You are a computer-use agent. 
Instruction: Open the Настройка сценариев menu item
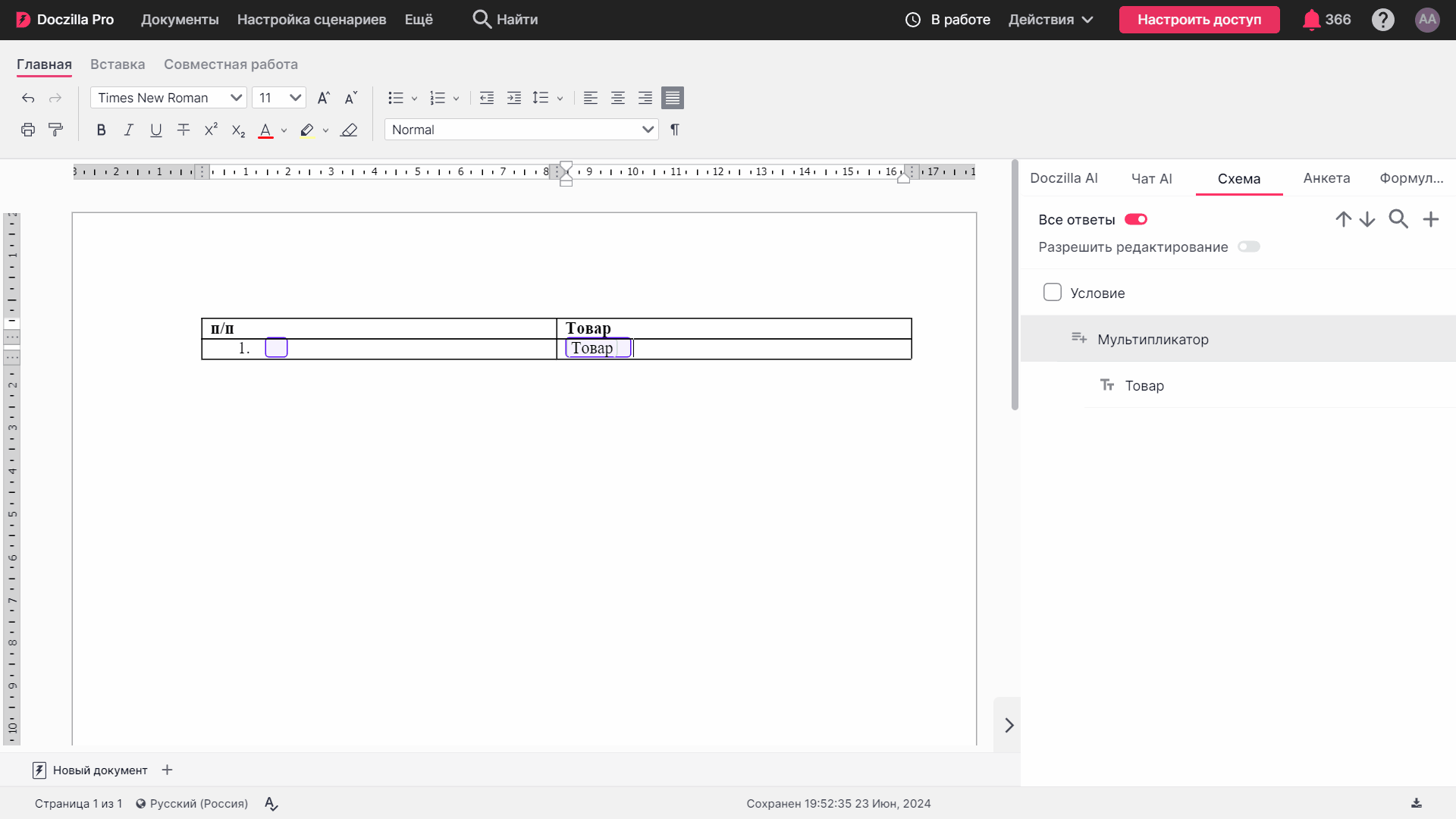[312, 20]
